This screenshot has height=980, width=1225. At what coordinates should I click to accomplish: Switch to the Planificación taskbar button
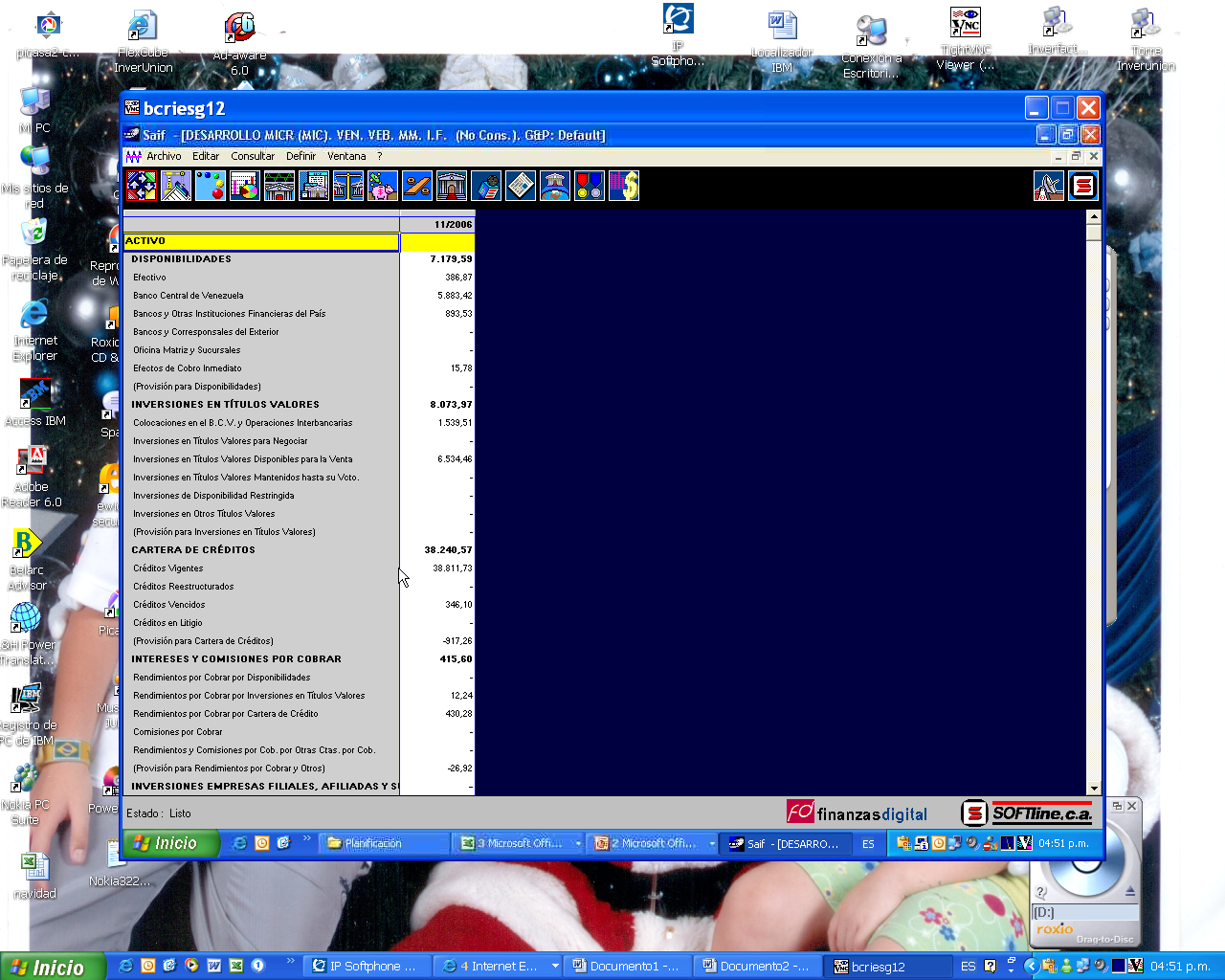point(384,843)
